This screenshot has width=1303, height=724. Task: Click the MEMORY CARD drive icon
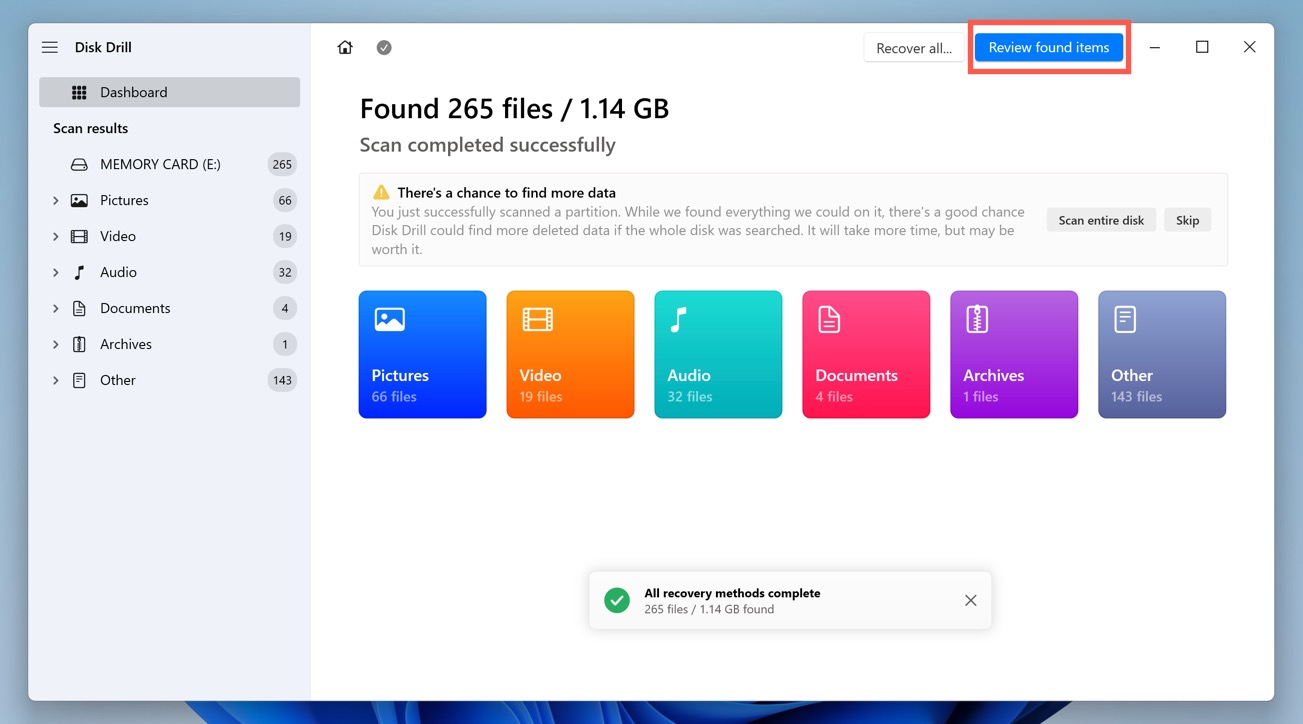(x=79, y=164)
